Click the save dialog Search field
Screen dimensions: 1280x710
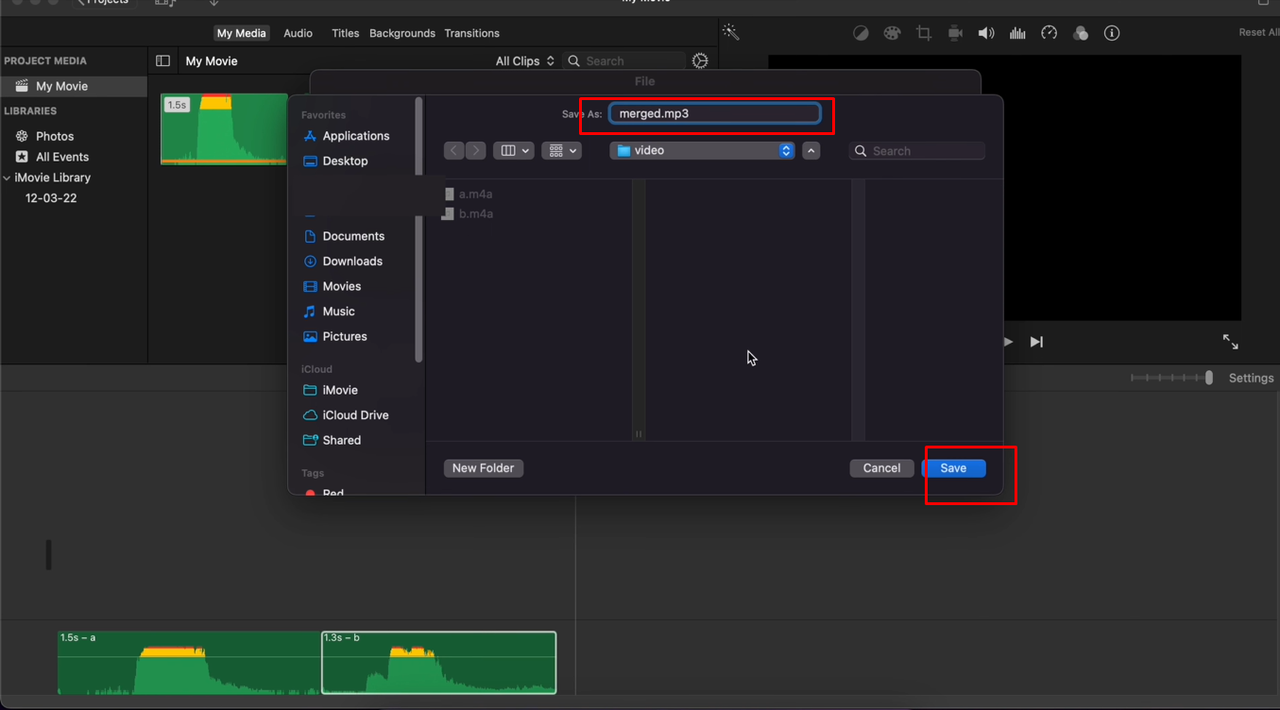(917, 151)
